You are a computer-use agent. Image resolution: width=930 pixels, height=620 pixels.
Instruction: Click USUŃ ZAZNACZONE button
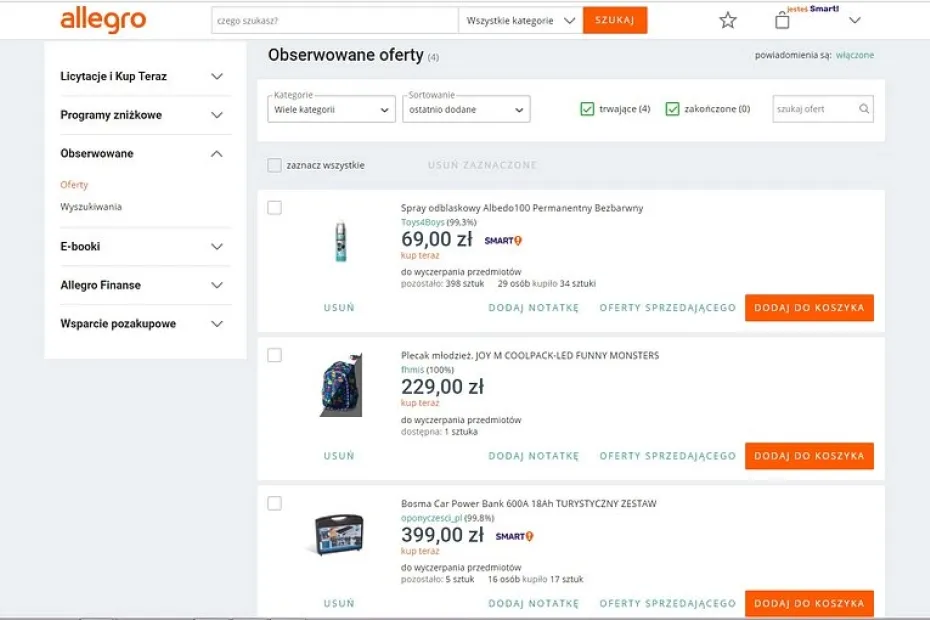482,165
